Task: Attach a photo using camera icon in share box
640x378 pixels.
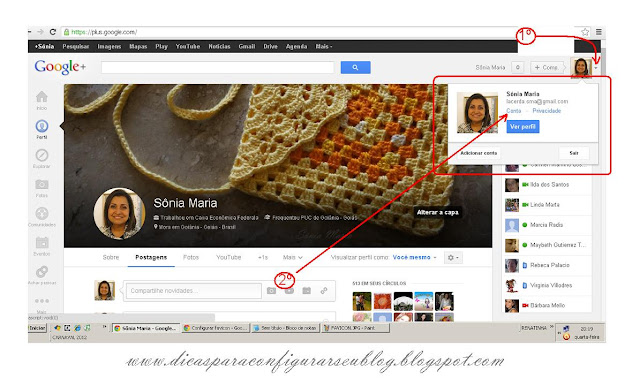Action: click(x=271, y=291)
